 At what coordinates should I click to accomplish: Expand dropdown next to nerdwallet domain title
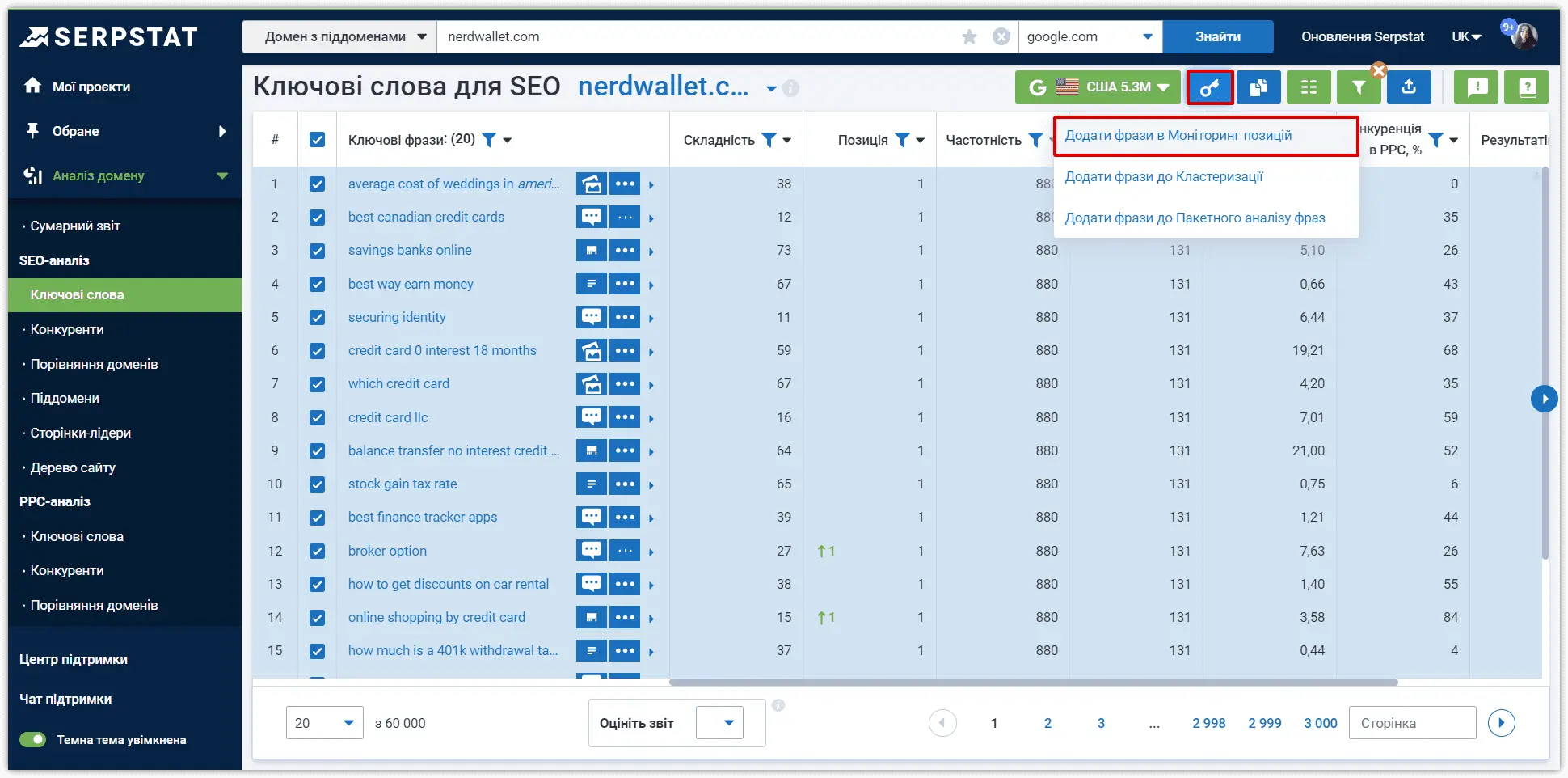point(771,88)
